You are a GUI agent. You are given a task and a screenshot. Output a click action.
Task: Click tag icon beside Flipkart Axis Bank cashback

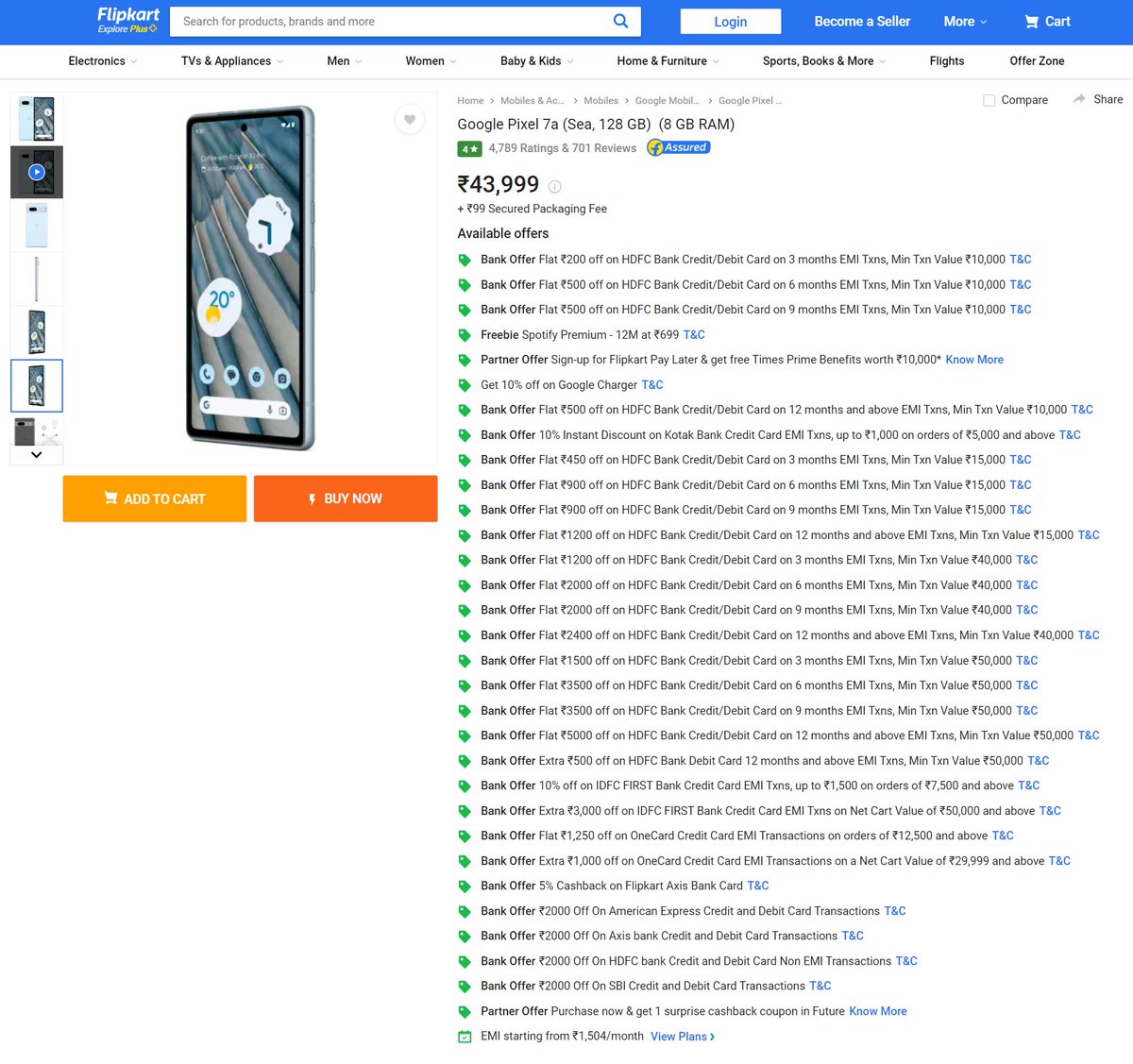pos(465,887)
